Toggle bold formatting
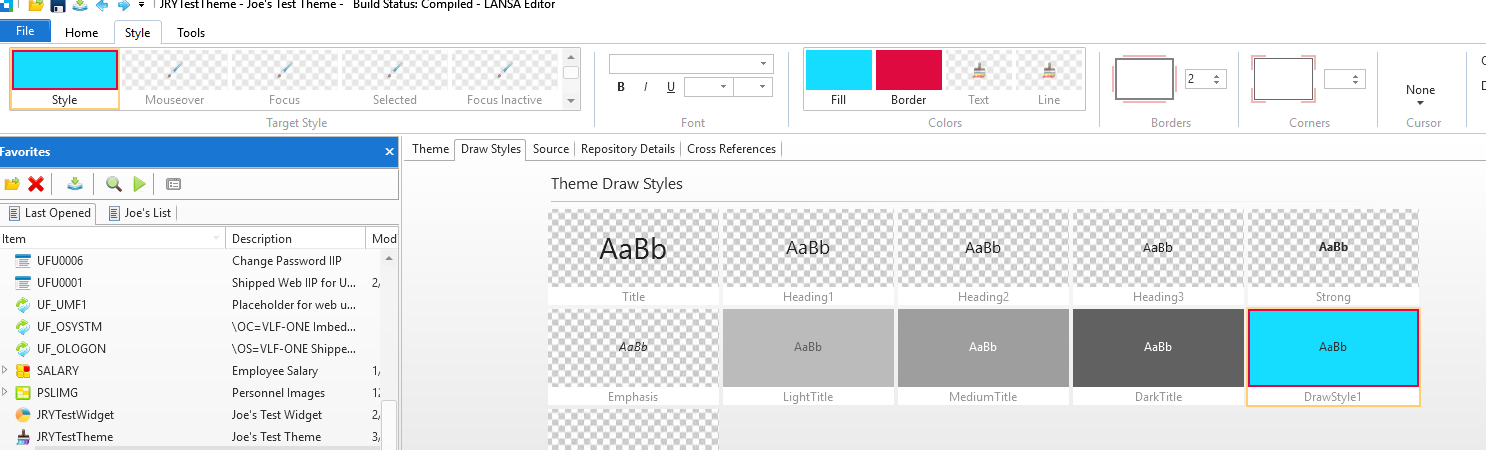The height and width of the screenshot is (450, 1486). [x=621, y=87]
